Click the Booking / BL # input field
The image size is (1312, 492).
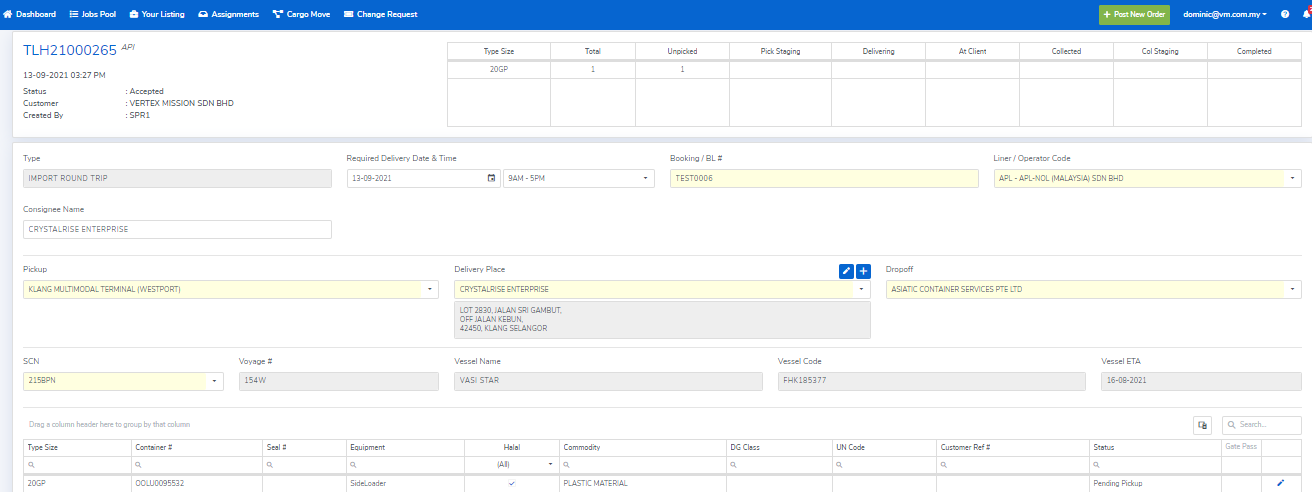[x=824, y=178]
